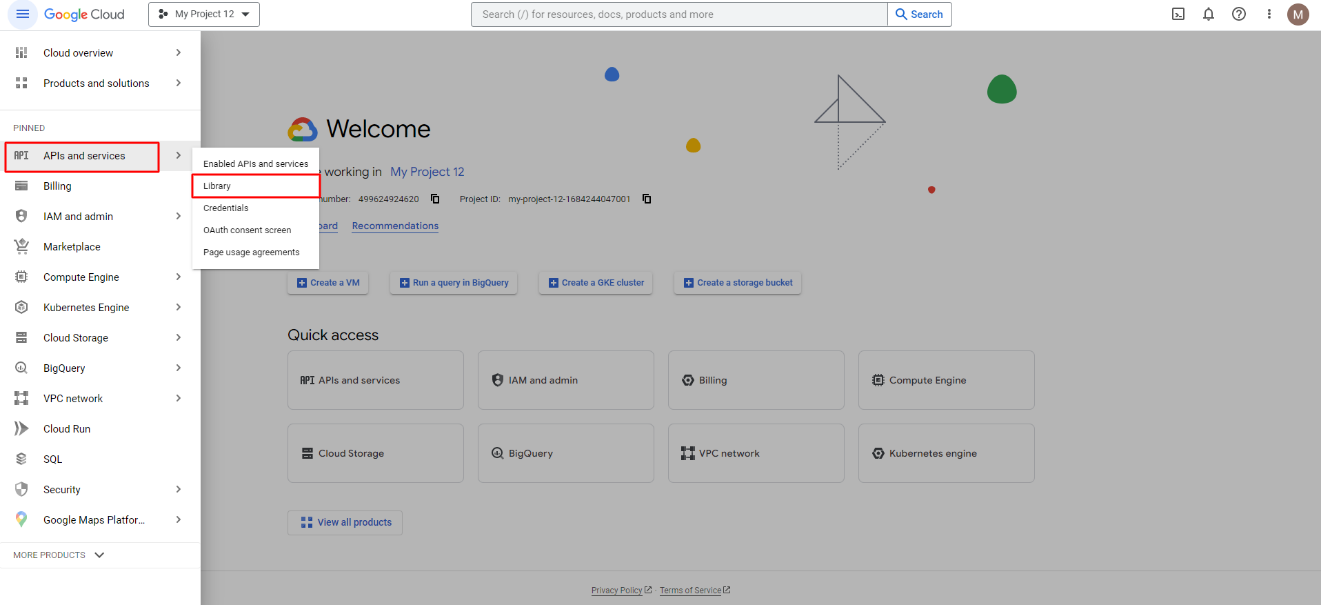This screenshot has height=605, width=1321.
Task: Open the Billing quick access card
Action: pos(756,380)
